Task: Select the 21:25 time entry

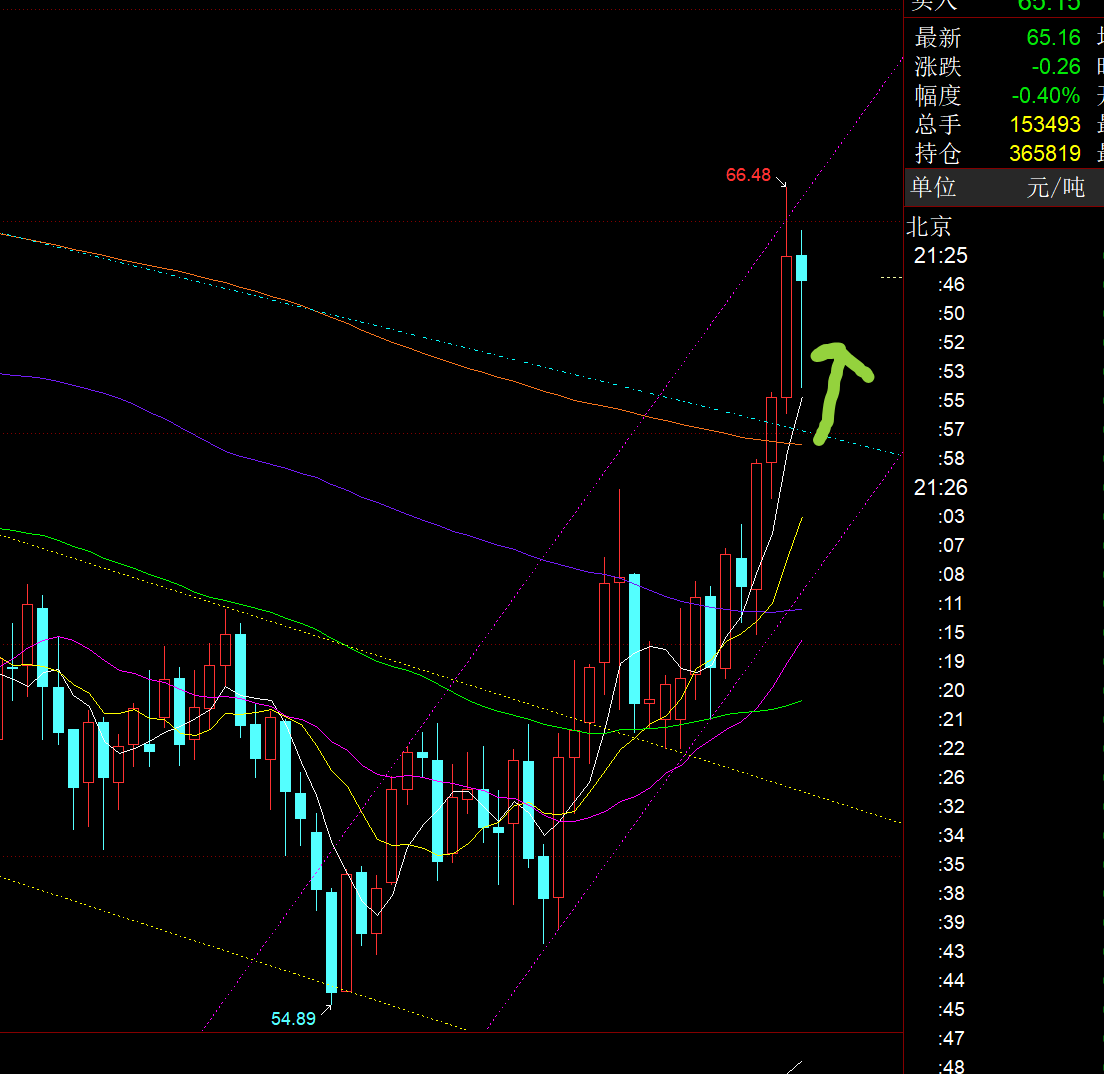Action: click(940, 255)
